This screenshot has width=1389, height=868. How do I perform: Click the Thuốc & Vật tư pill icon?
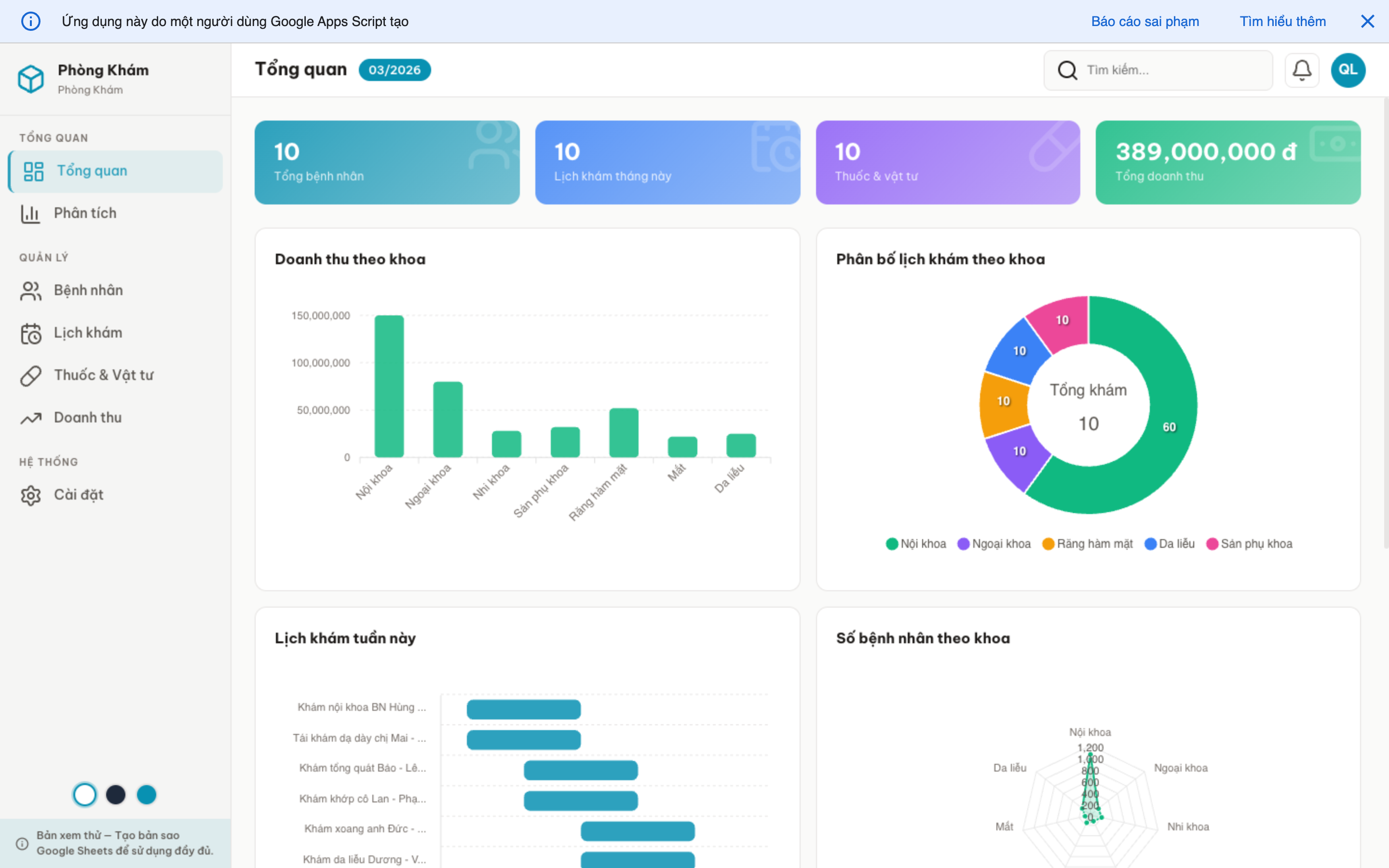pyautogui.click(x=31, y=376)
